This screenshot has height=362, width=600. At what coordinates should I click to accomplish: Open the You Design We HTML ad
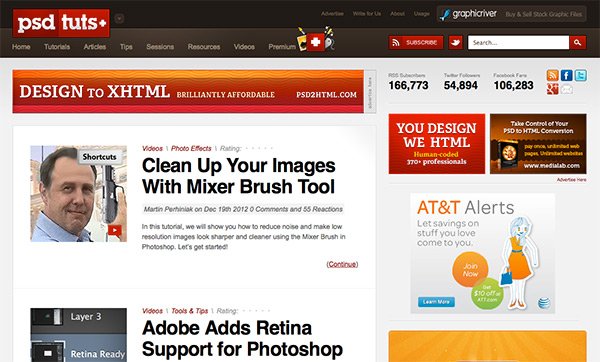coord(437,144)
